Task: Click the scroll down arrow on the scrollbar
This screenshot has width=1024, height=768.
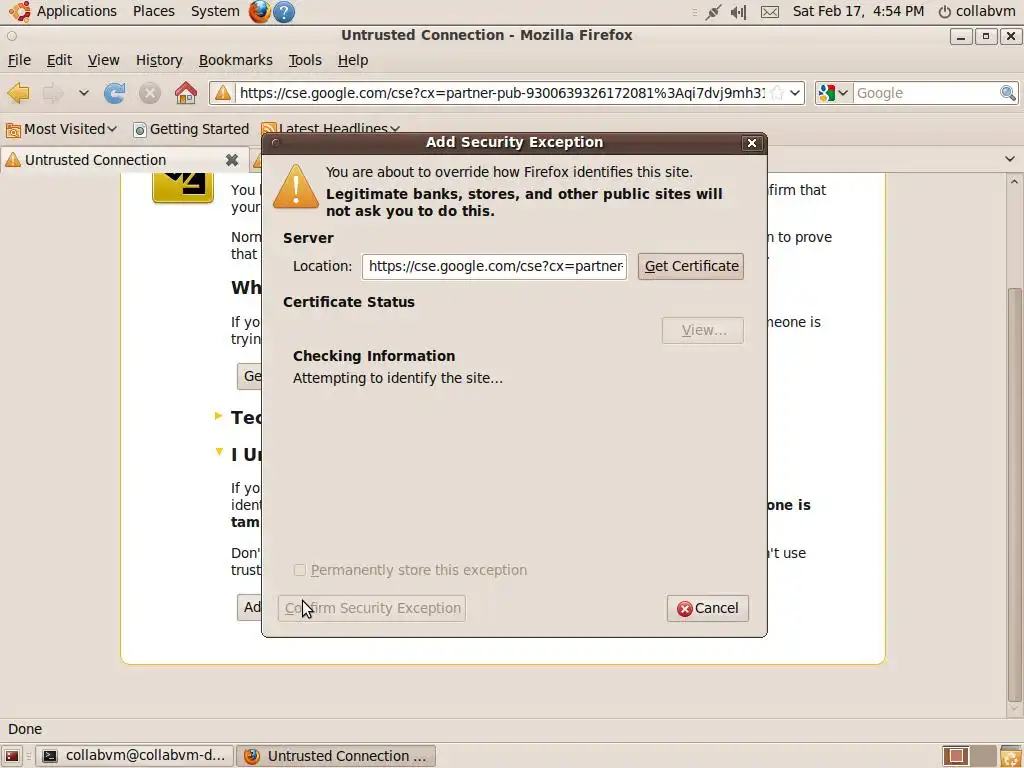Action: pos(1014,709)
